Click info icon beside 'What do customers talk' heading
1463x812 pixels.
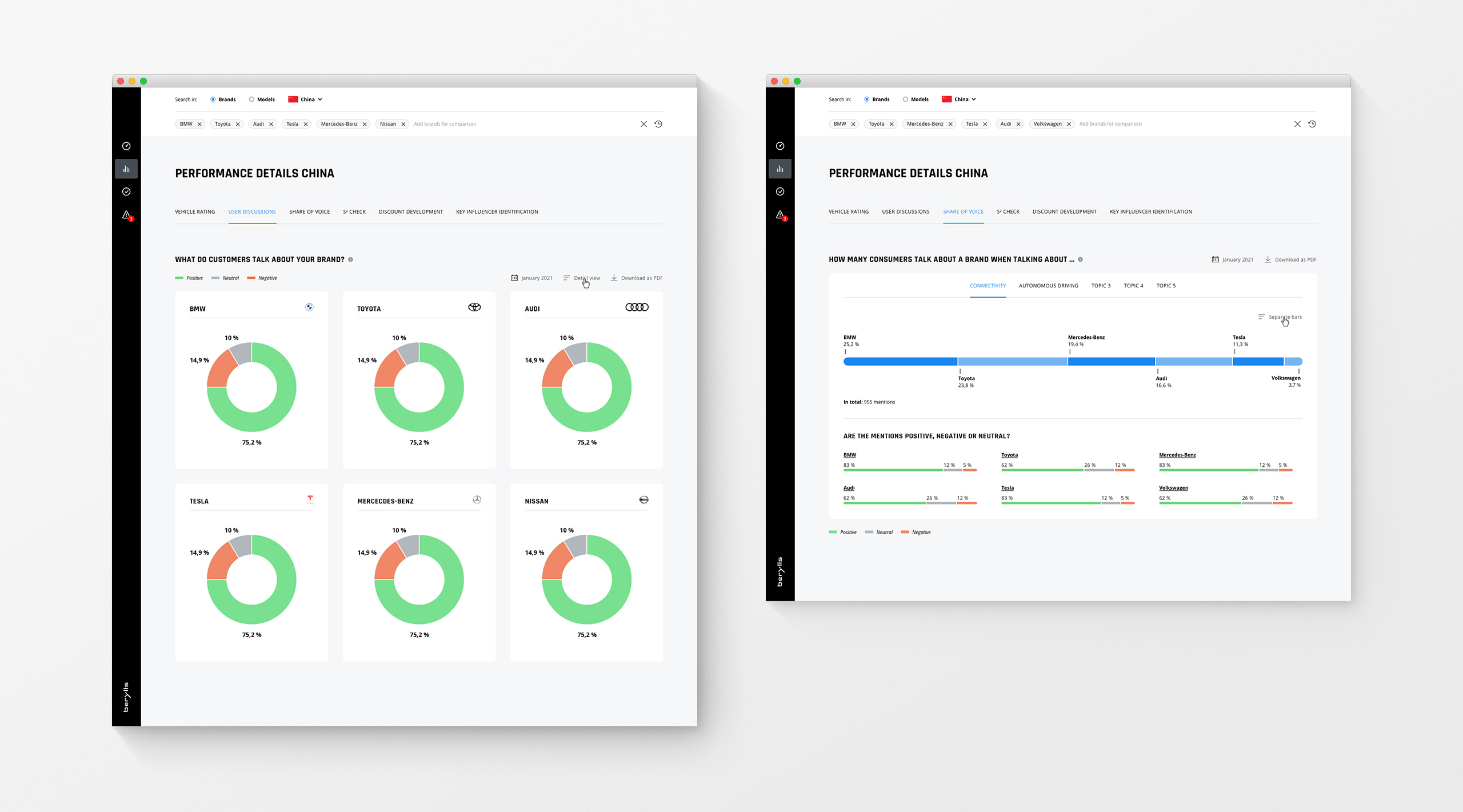pos(350,259)
